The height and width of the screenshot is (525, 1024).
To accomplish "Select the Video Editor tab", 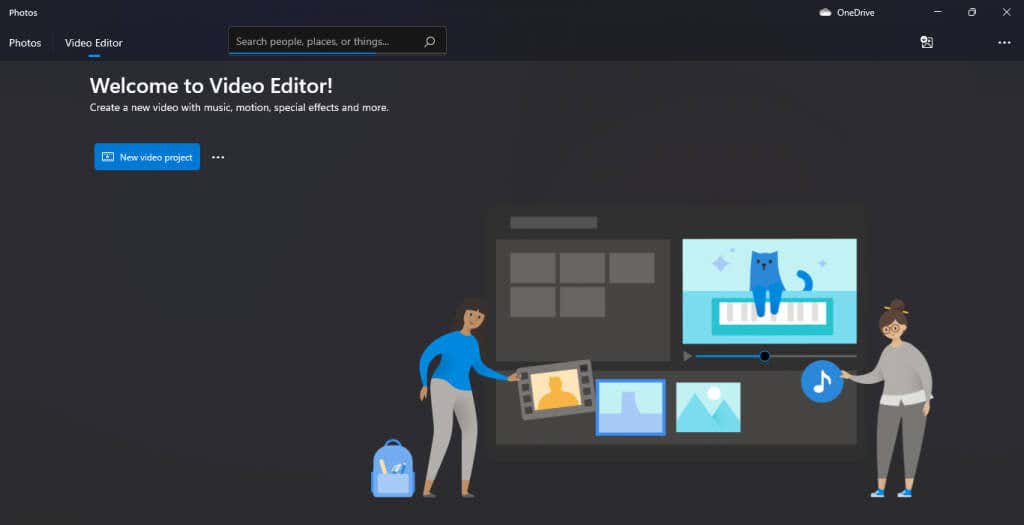I will pyautogui.click(x=93, y=42).
